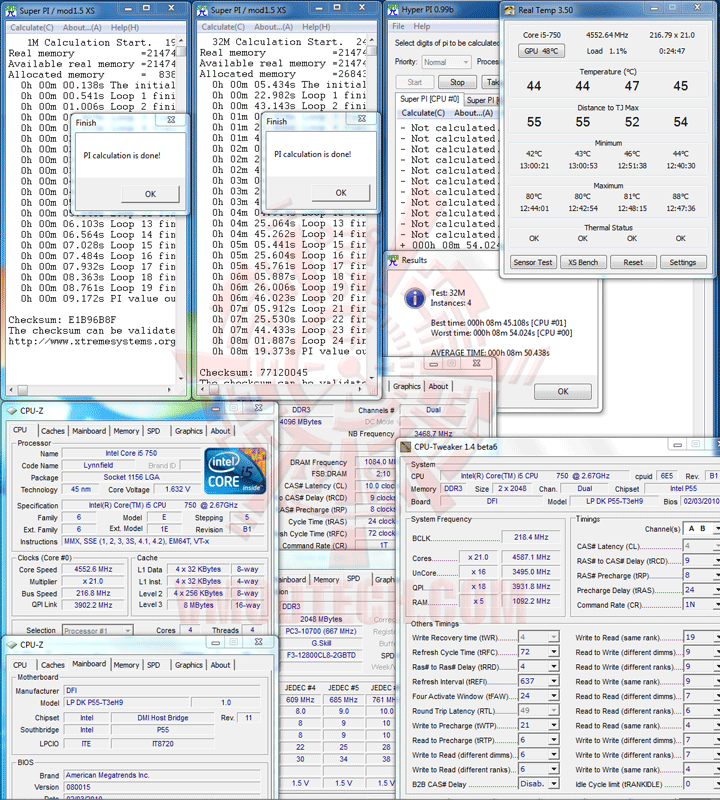Expand Ras# to Ras# Delay (tRRD) dropdown
The image size is (720, 800).
point(554,667)
